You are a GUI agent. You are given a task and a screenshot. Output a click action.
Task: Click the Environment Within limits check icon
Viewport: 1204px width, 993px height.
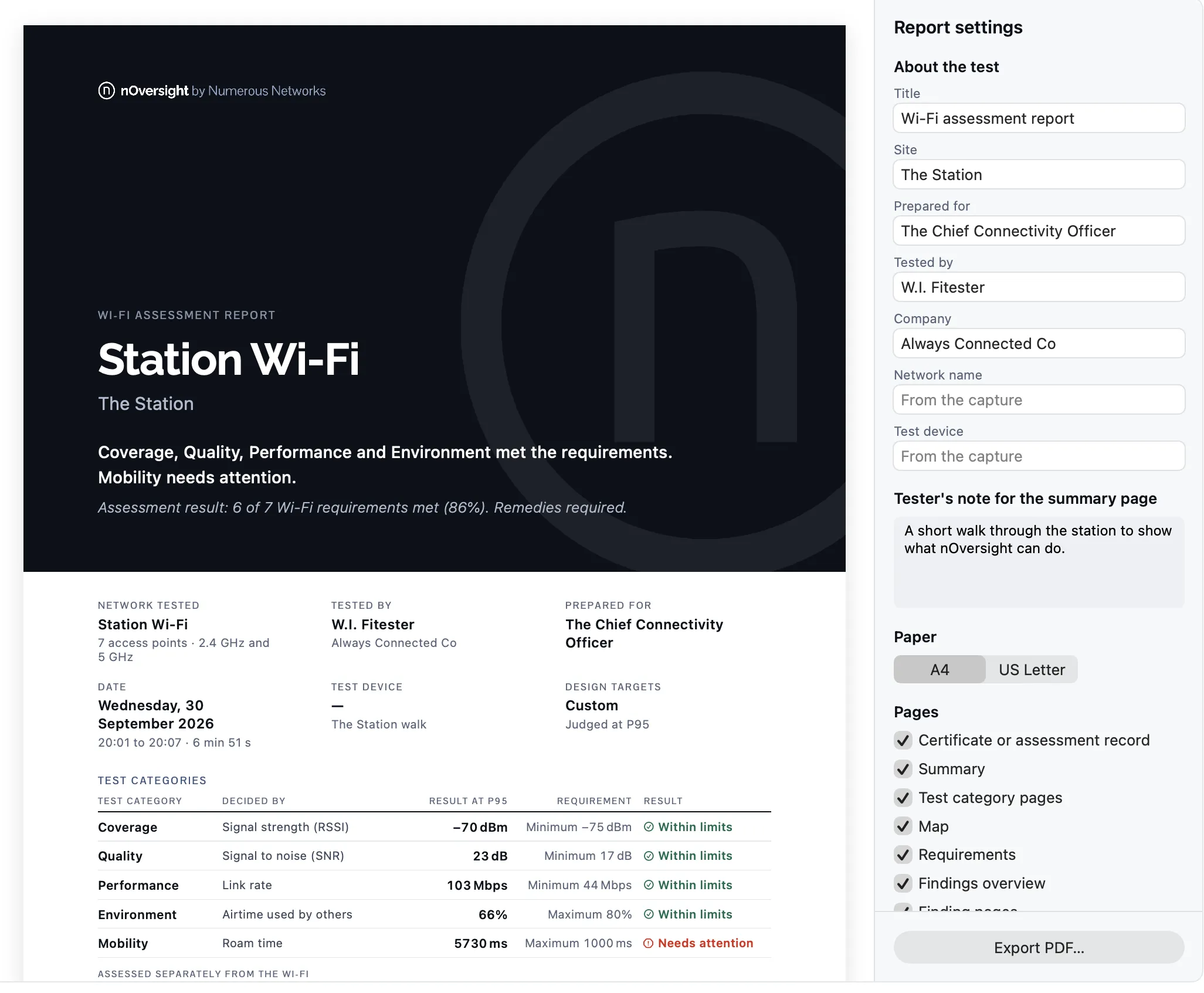pos(649,914)
